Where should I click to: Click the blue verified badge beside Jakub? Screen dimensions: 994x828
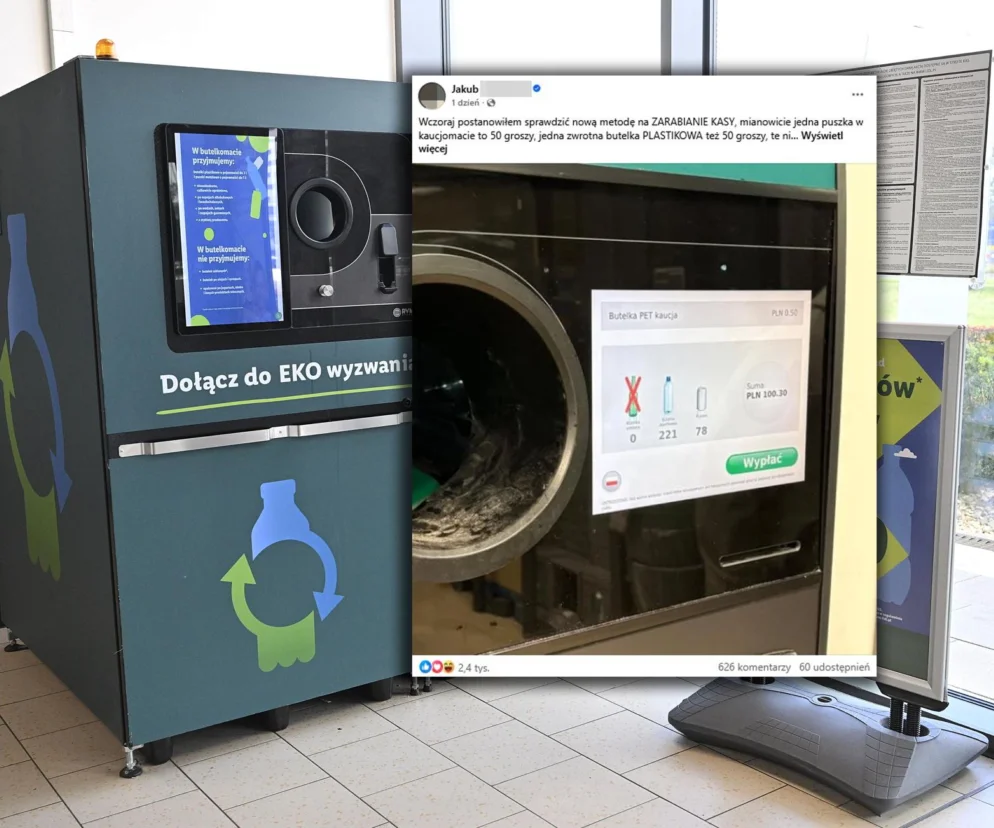(x=537, y=89)
